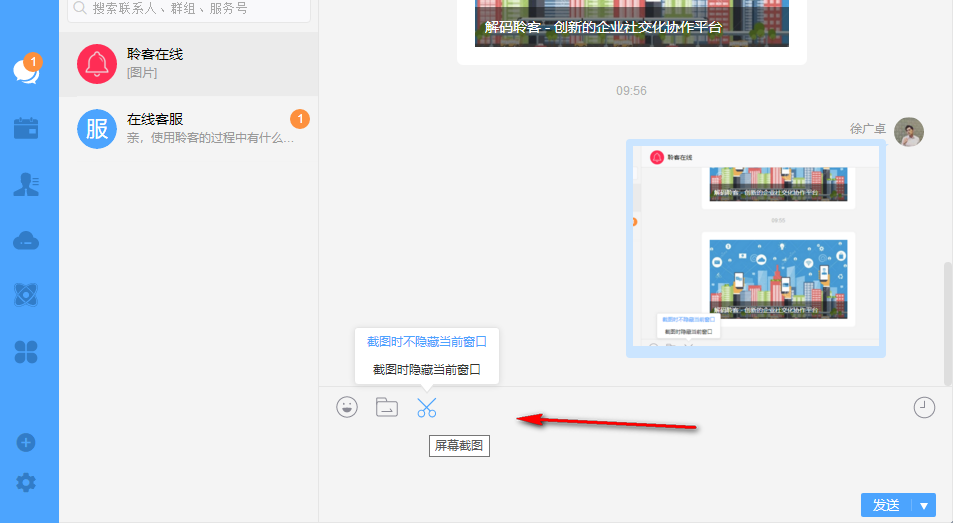Click the plus add icon in sidebar
Screen dimensions: 953x523
tap(26, 442)
